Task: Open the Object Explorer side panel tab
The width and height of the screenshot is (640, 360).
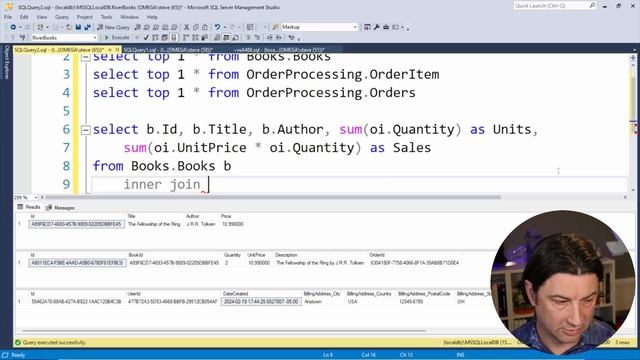Action: pyautogui.click(x=6, y=62)
